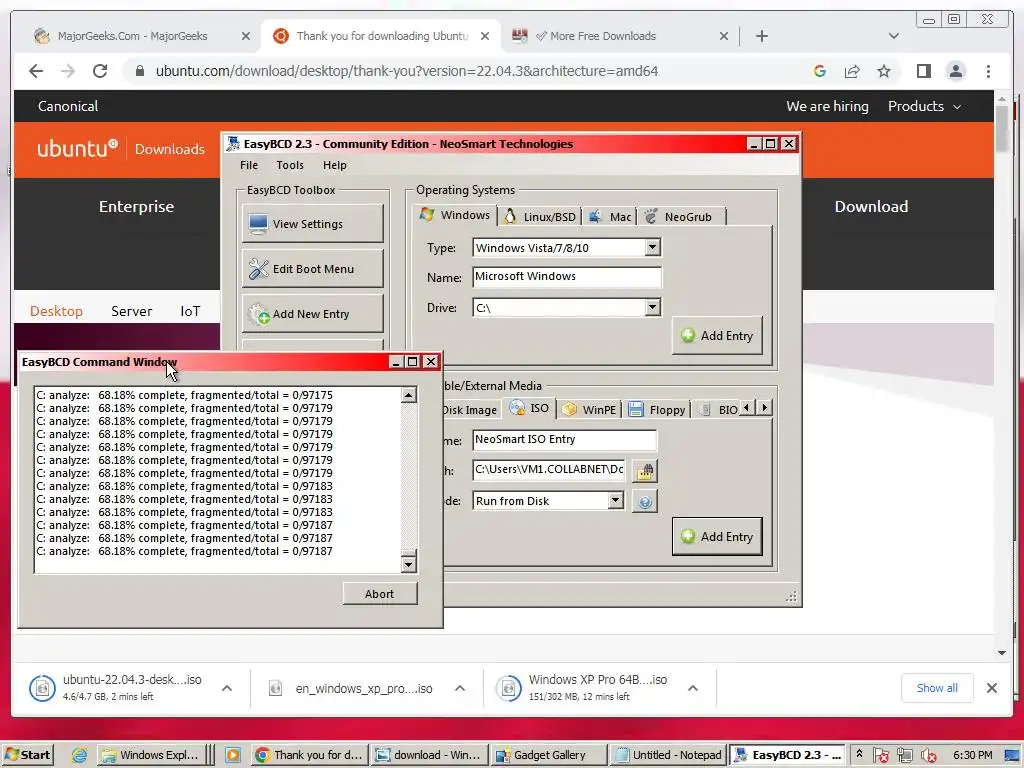Go back in the Chrome browser
This screenshot has height=768, width=1024.
click(36, 71)
